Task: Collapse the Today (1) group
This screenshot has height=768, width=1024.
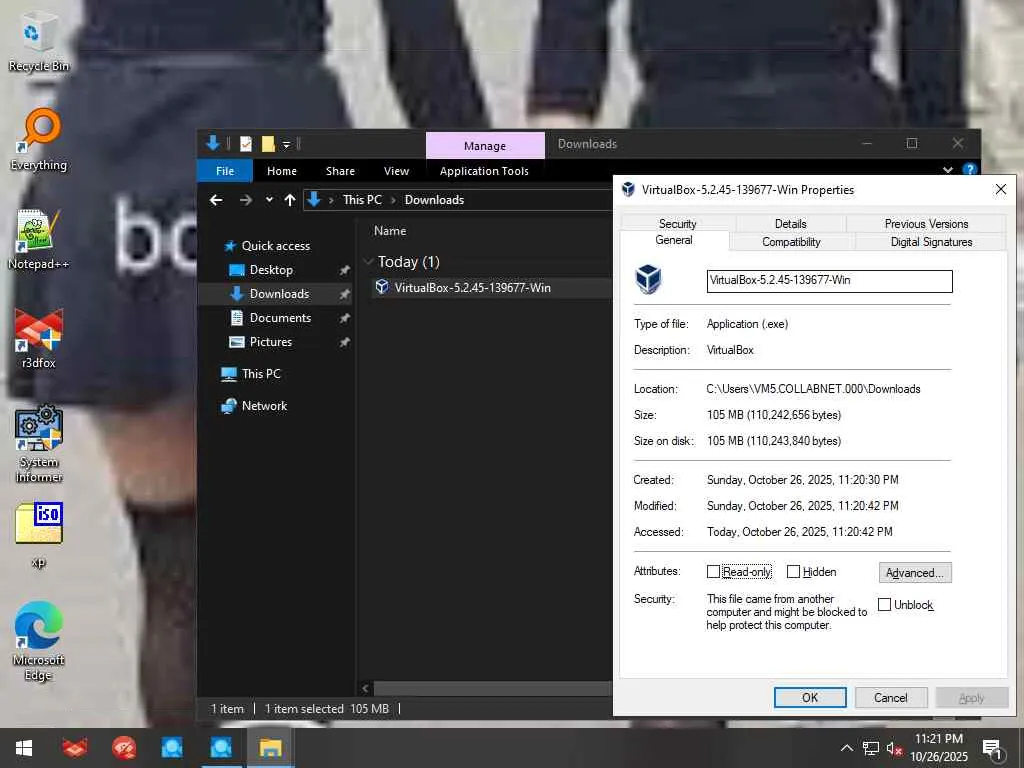Action: (368, 262)
